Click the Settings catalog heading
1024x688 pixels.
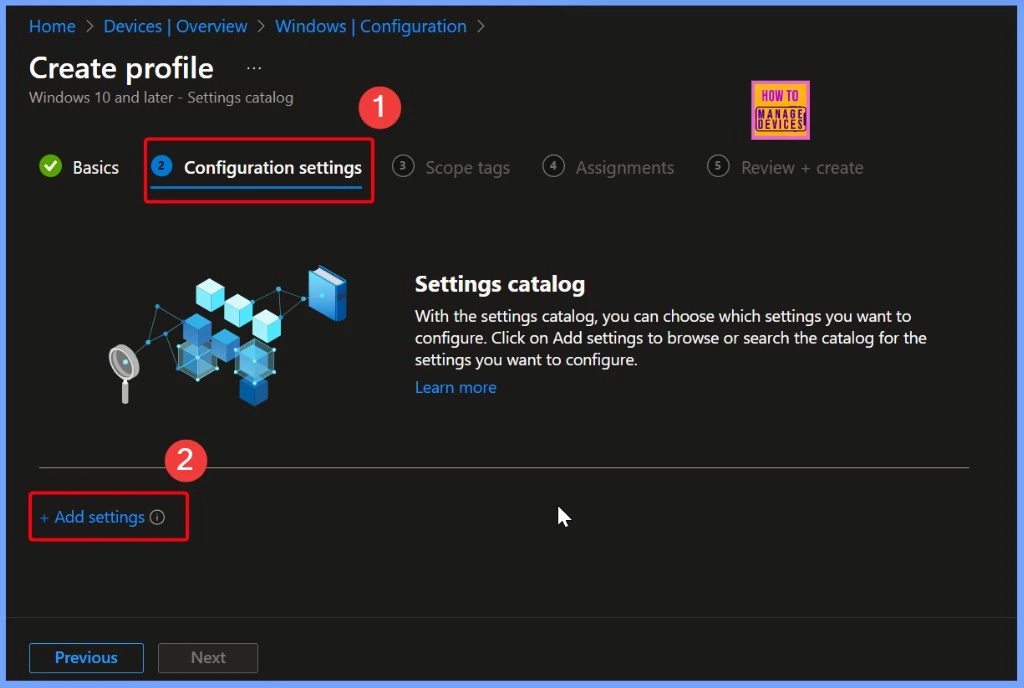tap(500, 284)
